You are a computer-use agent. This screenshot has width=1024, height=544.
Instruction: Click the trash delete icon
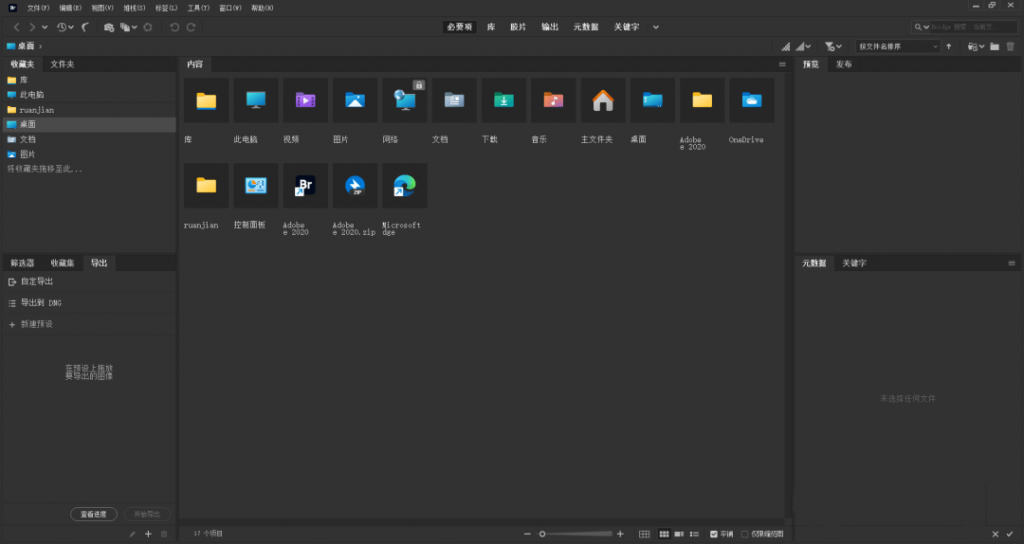[x=1010, y=46]
